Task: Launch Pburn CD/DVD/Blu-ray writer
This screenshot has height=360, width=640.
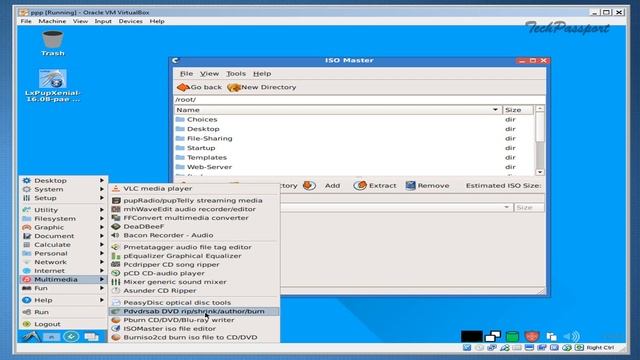Action: pos(194,320)
